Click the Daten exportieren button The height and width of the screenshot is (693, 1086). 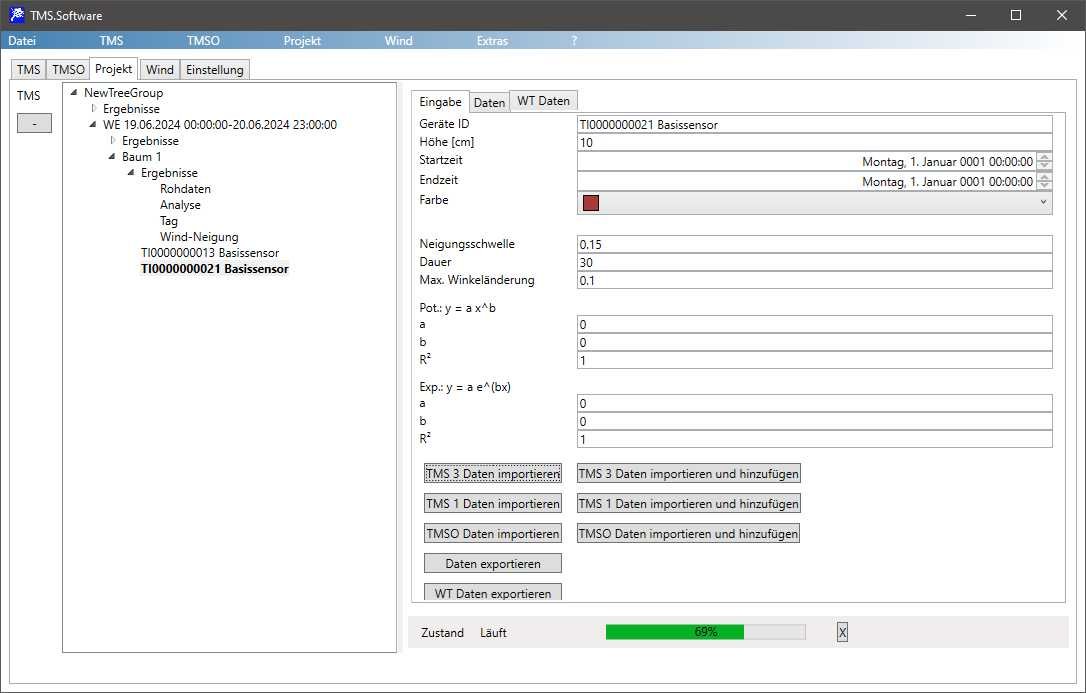pos(492,564)
